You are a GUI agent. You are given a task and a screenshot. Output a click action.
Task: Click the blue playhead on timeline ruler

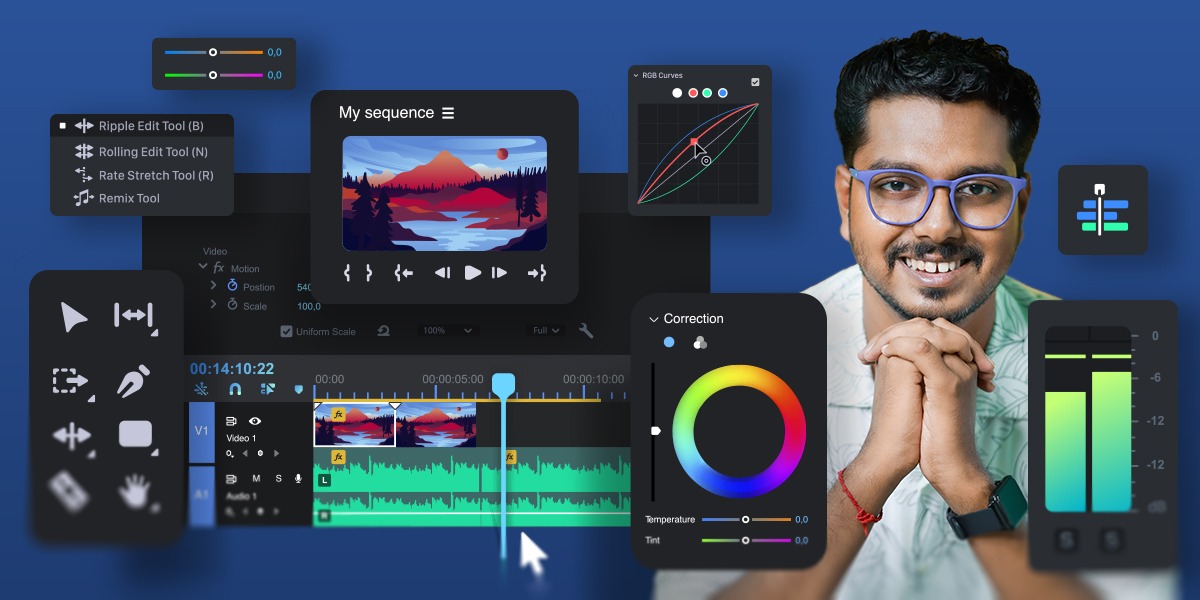503,383
